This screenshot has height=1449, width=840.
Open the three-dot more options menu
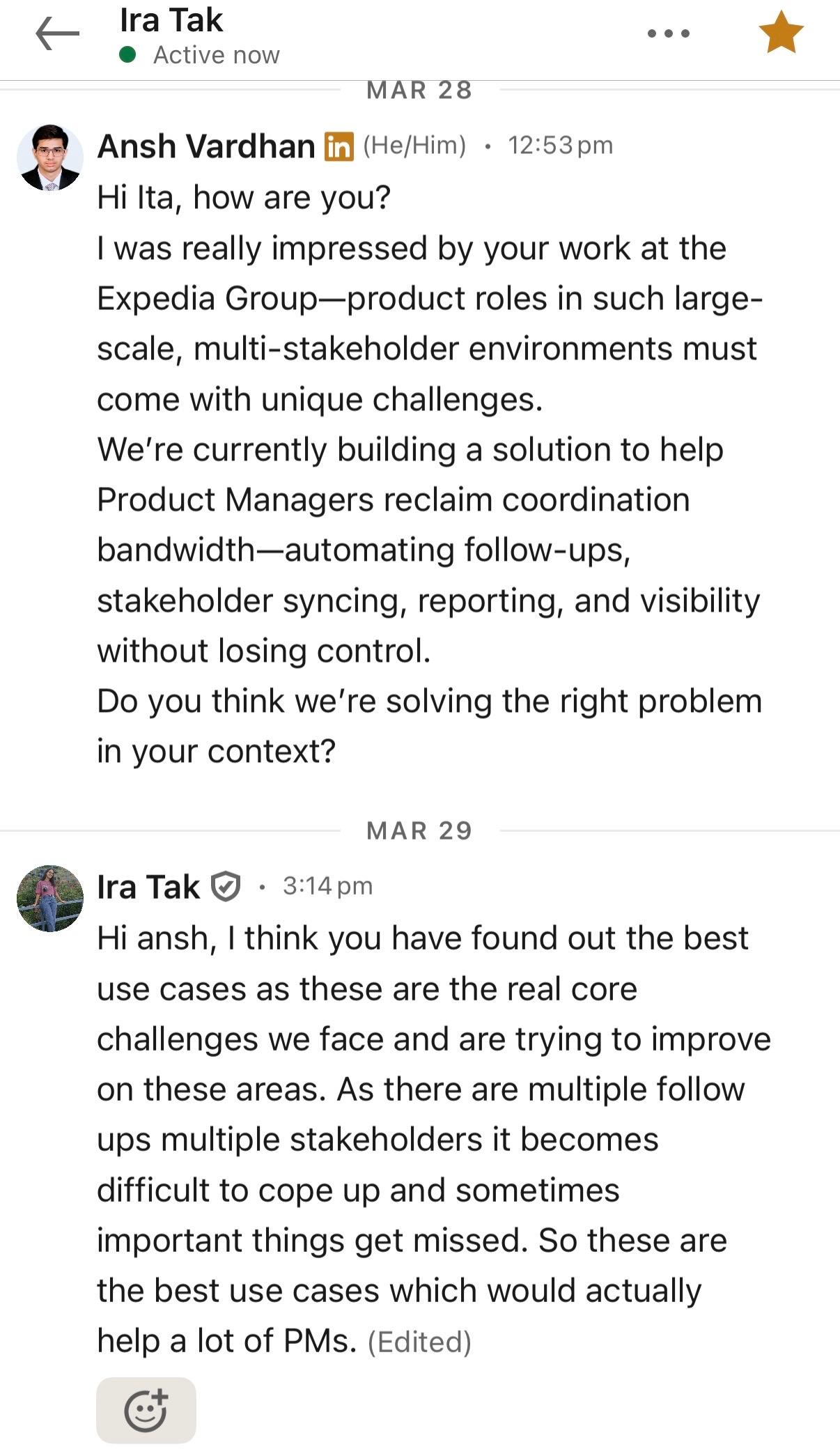(x=668, y=33)
